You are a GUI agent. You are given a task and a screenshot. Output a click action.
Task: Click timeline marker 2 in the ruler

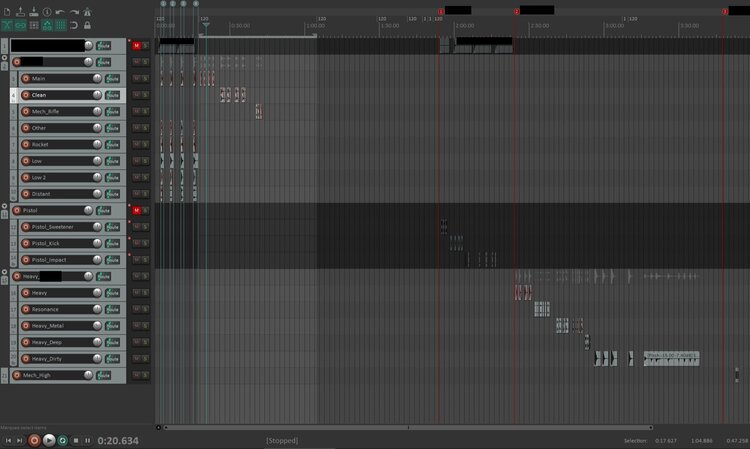click(517, 11)
